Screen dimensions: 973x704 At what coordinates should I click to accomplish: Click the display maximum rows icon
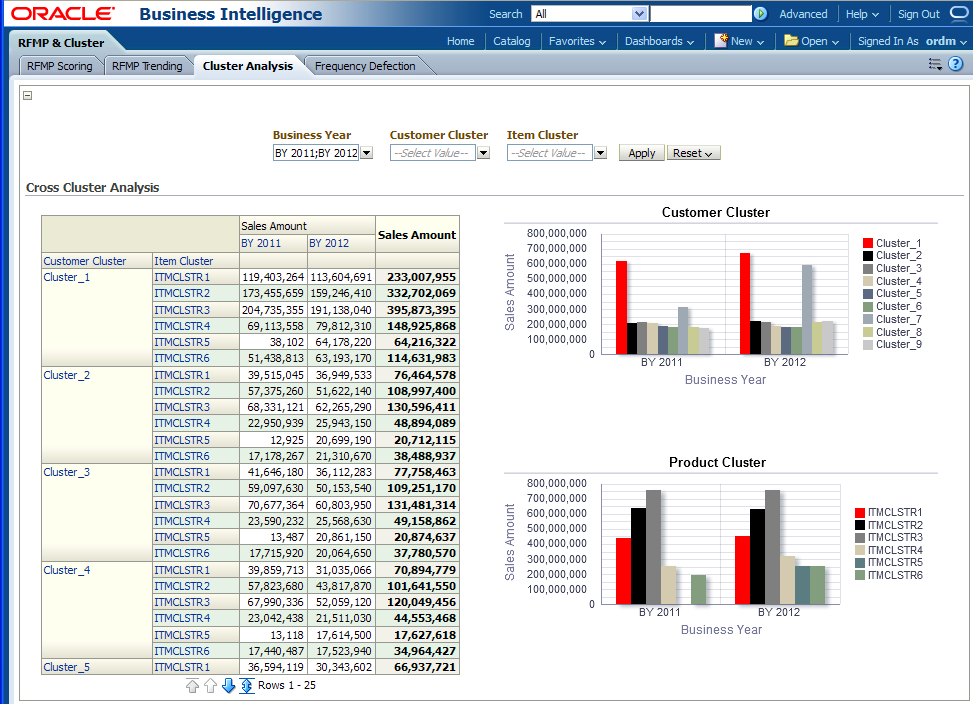click(246, 686)
